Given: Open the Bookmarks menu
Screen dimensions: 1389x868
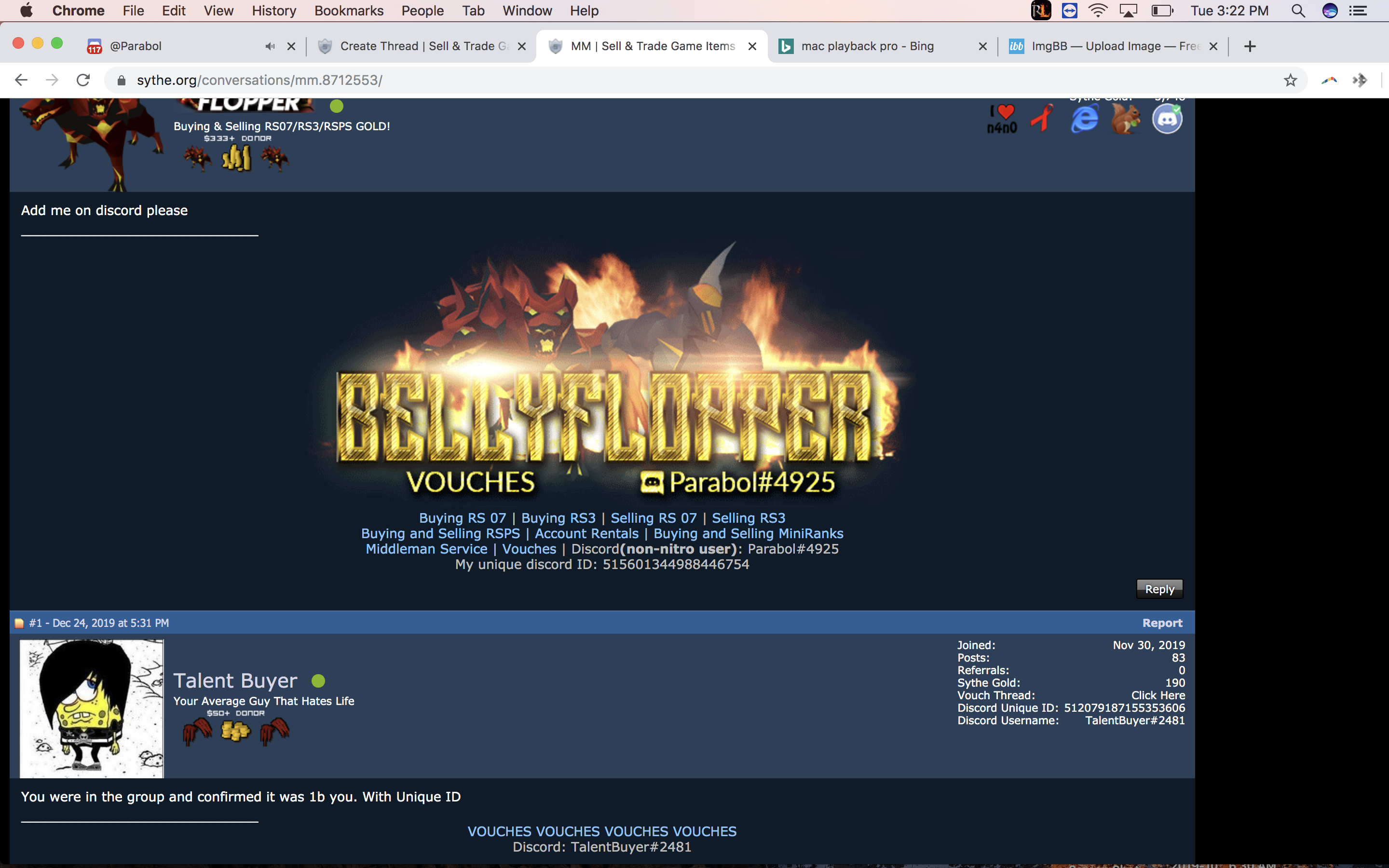Looking at the screenshot, I should coord(349,10).
